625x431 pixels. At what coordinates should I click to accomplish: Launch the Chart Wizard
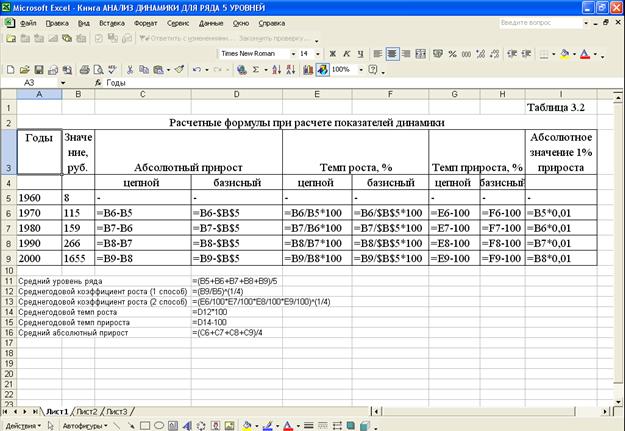click(x=308, y=70)
